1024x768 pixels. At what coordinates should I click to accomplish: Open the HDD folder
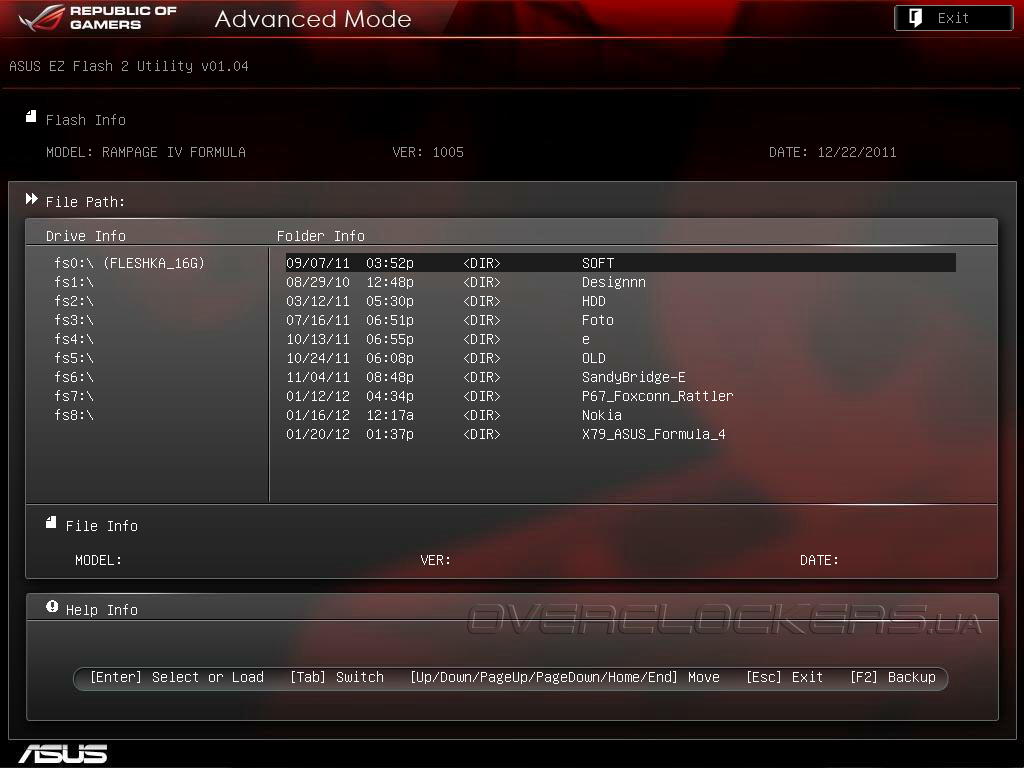click(620, 301)
